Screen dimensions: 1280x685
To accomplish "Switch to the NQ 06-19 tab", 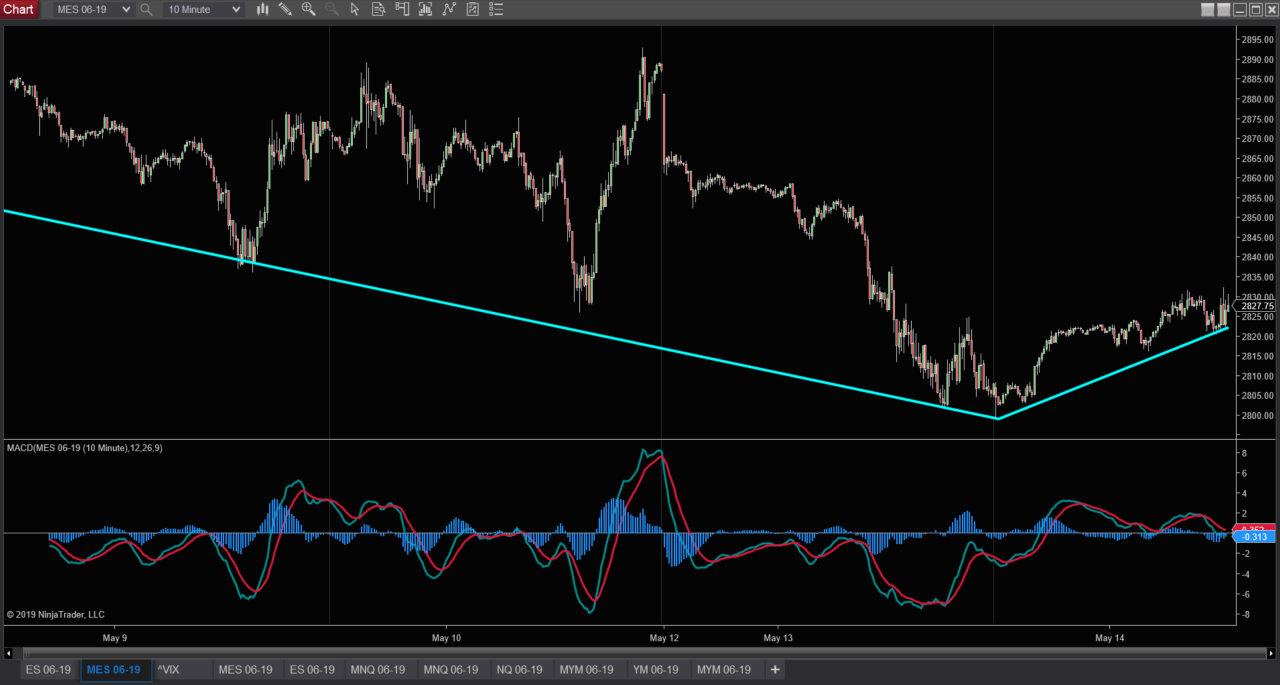I will coord(520,669).
